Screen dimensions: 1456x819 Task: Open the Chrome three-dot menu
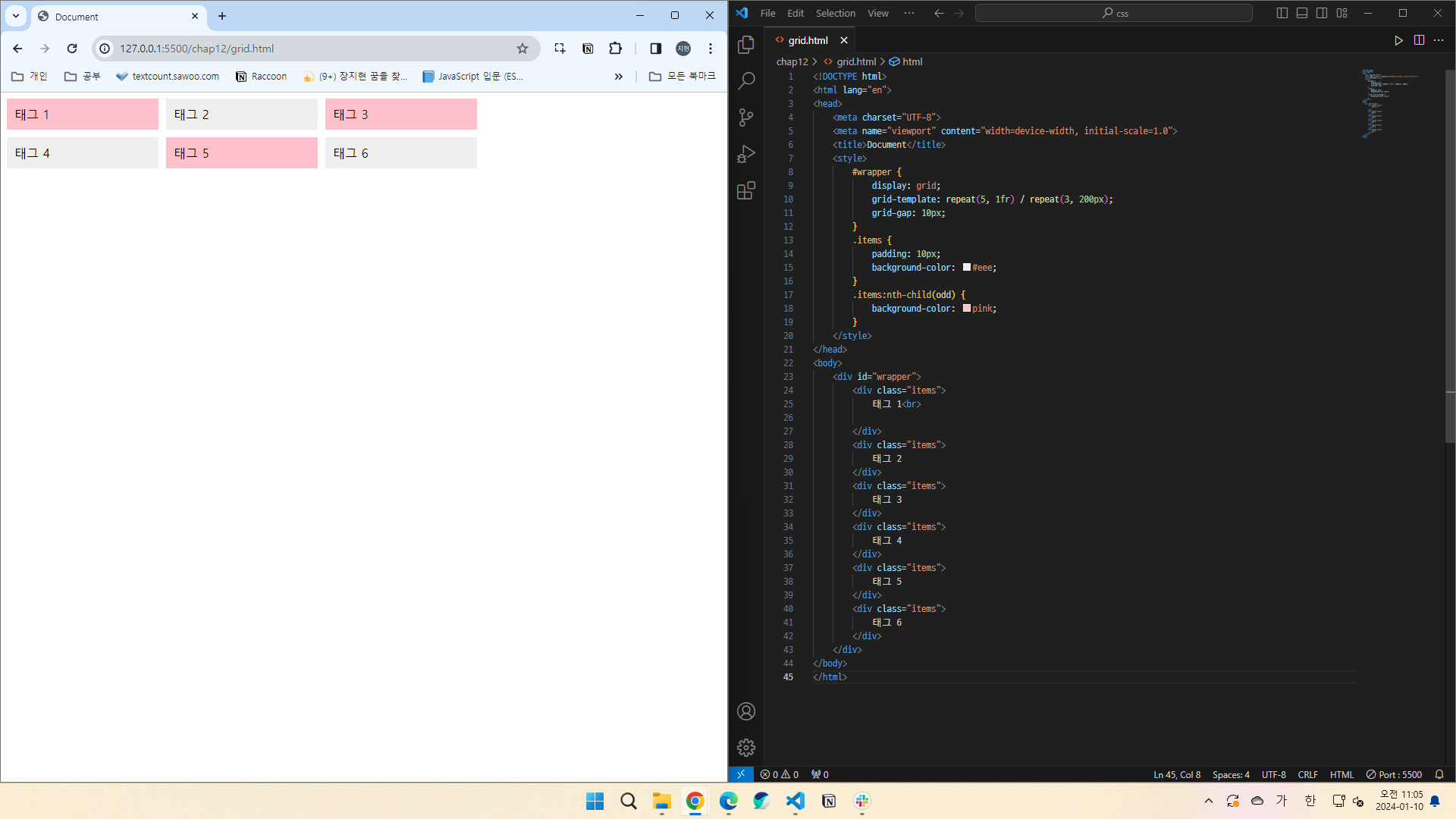click(x=711, y=49)
